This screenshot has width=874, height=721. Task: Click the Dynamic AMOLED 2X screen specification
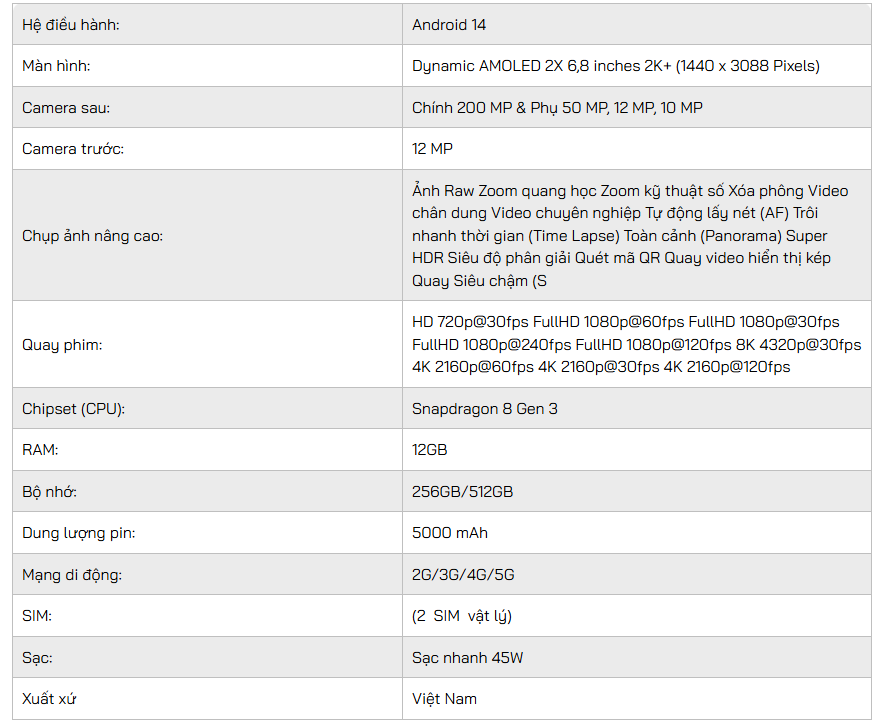click(x=615, y=66)
